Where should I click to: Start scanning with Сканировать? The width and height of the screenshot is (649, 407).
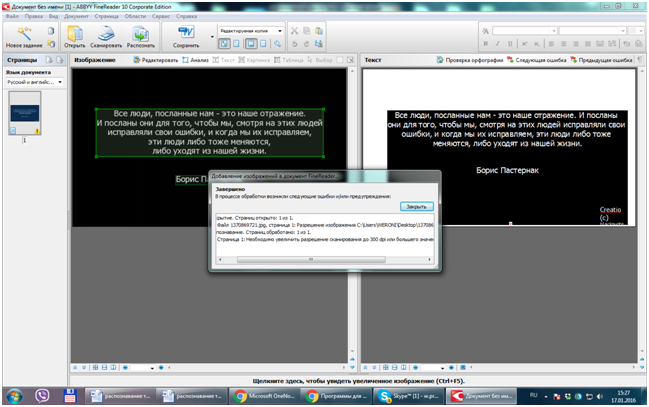(106, 36)
